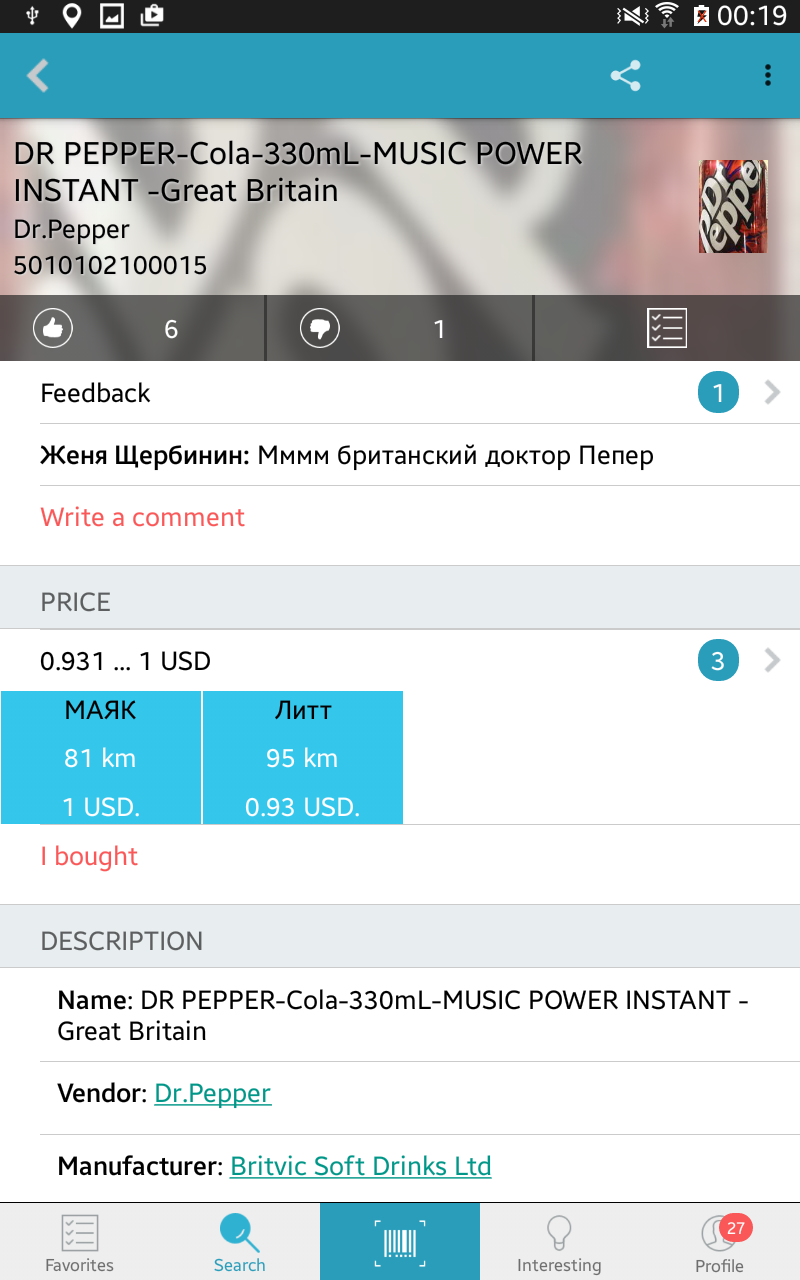Open the Dr.Pepper vendor link
Screen dimensions: 800x1280
pyautogui.click(x=212, y=1093)
